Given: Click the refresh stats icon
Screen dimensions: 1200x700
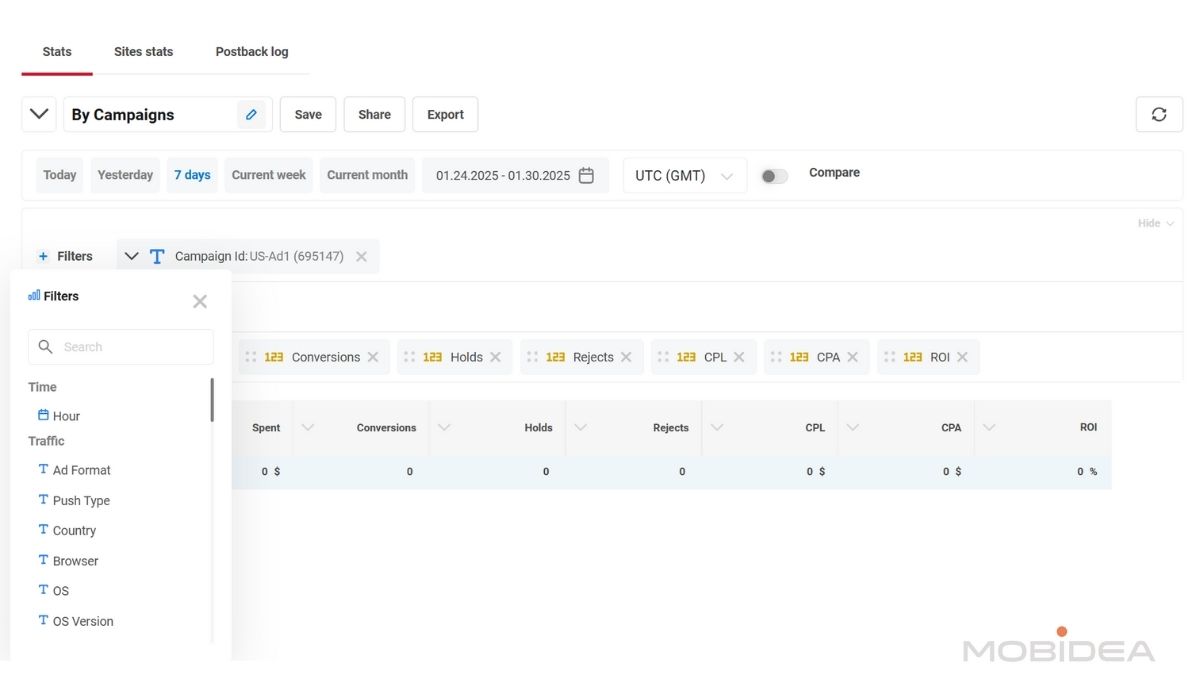Looking at the screenshot, I should (x=1159, y=115).
